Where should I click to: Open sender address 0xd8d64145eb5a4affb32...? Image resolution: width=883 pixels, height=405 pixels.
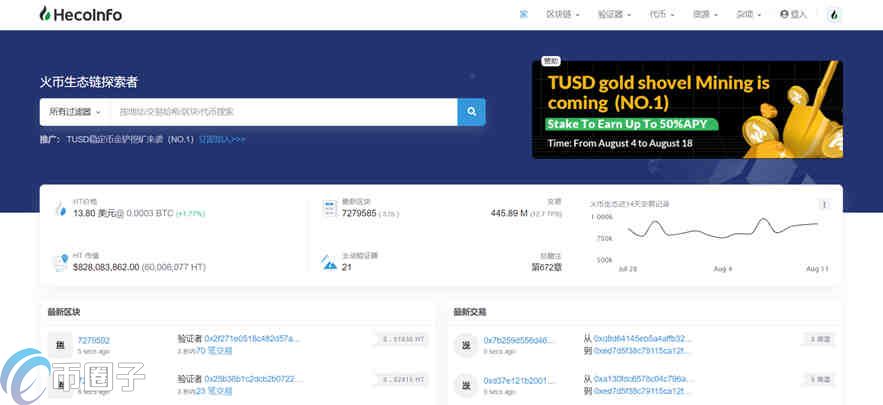(x=642, y=339)
